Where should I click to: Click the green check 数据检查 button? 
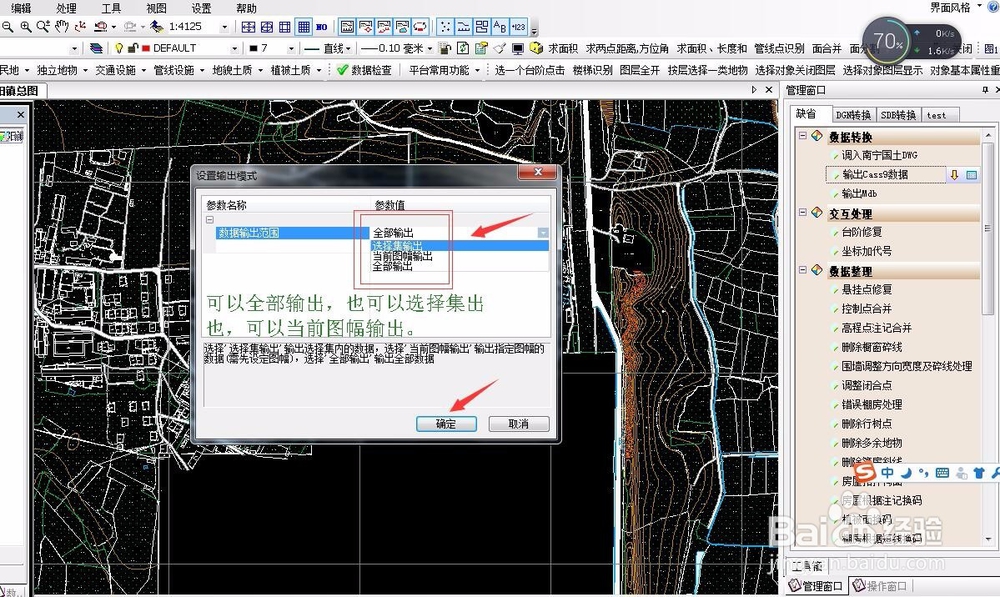364,70
